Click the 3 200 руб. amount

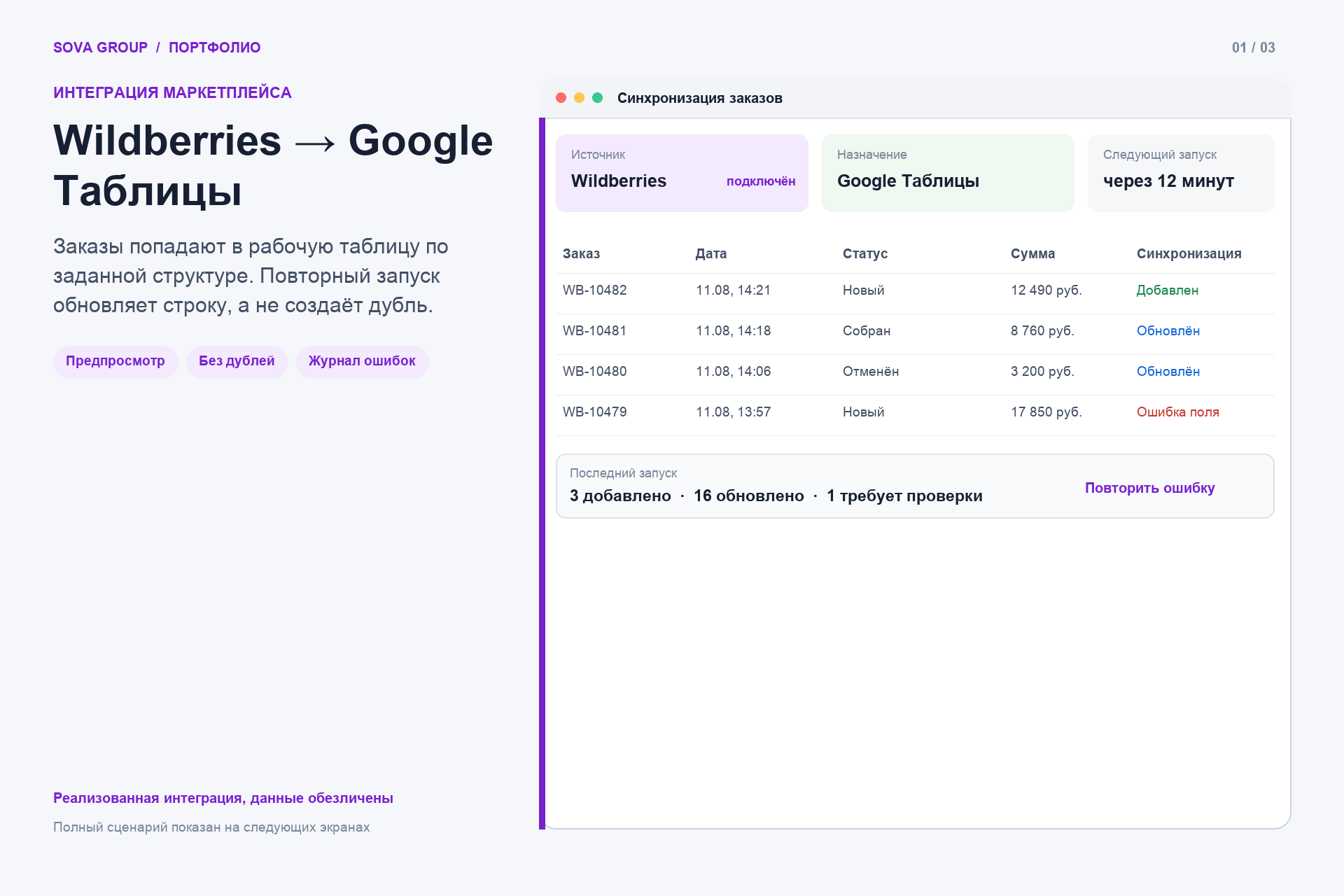coord(1042,372)
